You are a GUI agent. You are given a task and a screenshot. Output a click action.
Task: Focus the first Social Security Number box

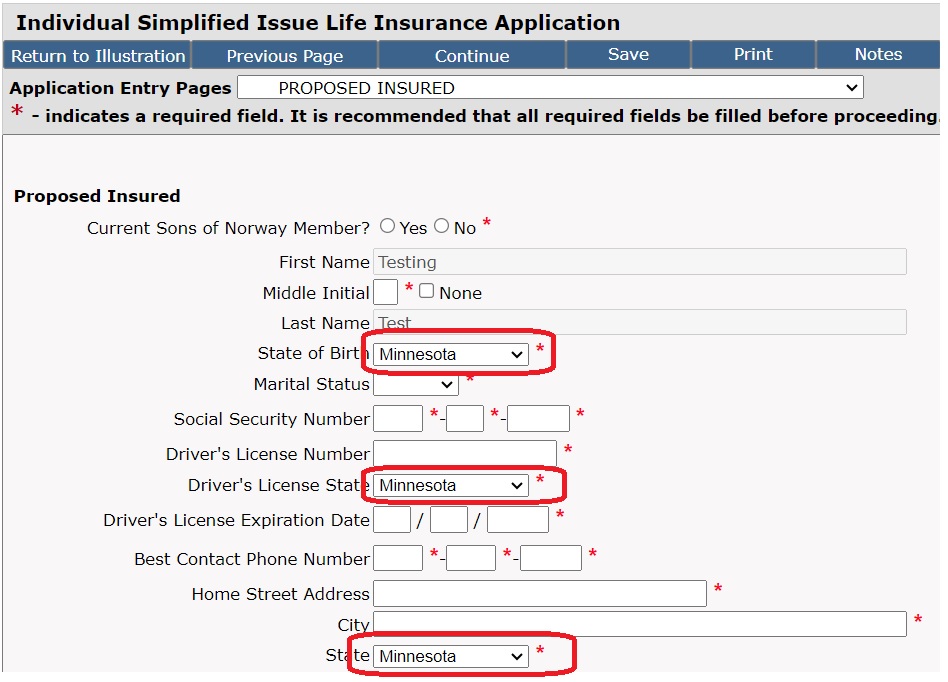click(398, 418)
